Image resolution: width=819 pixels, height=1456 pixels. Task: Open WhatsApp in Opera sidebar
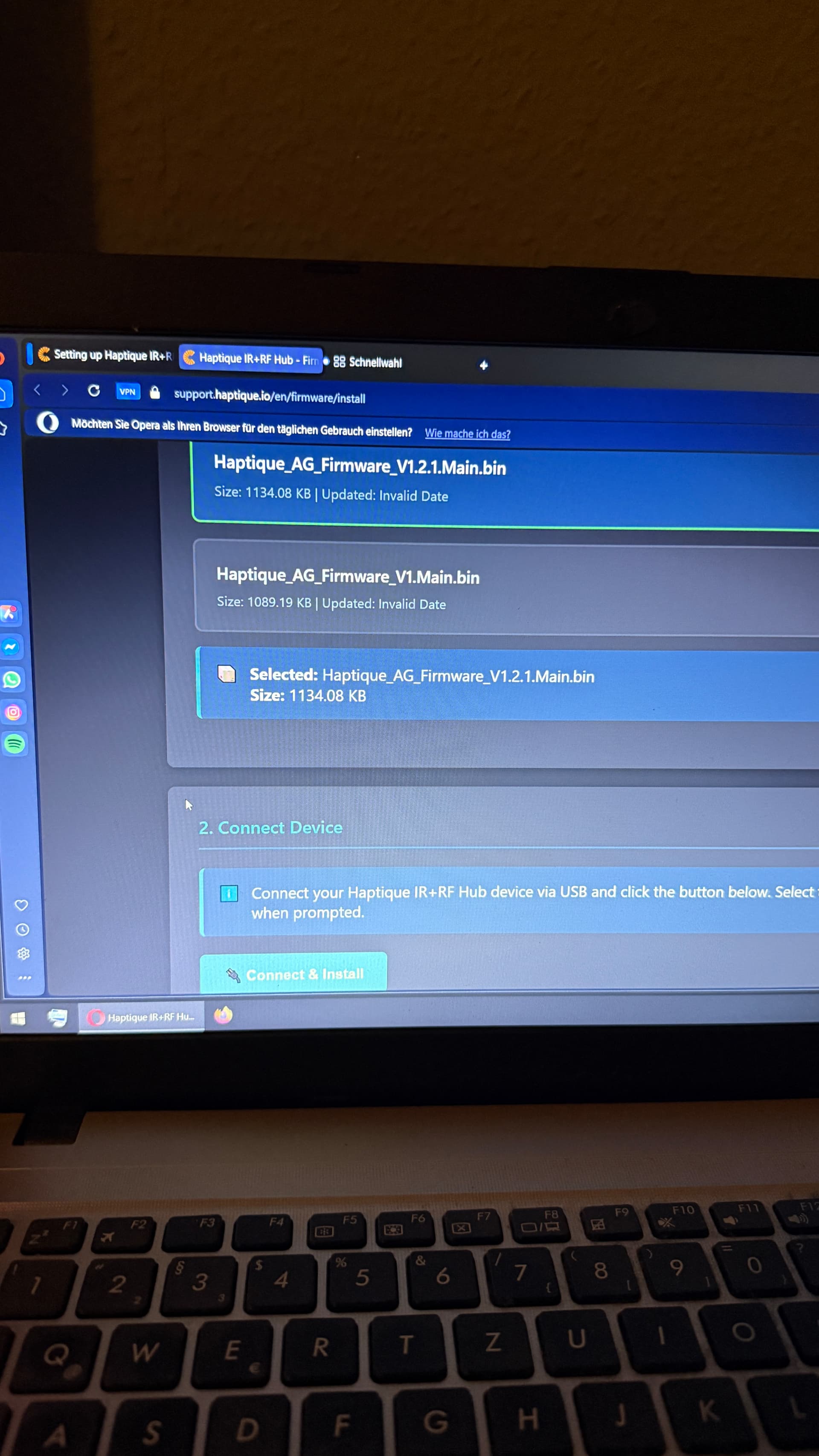pyautogui.click(x=12, y=680)
